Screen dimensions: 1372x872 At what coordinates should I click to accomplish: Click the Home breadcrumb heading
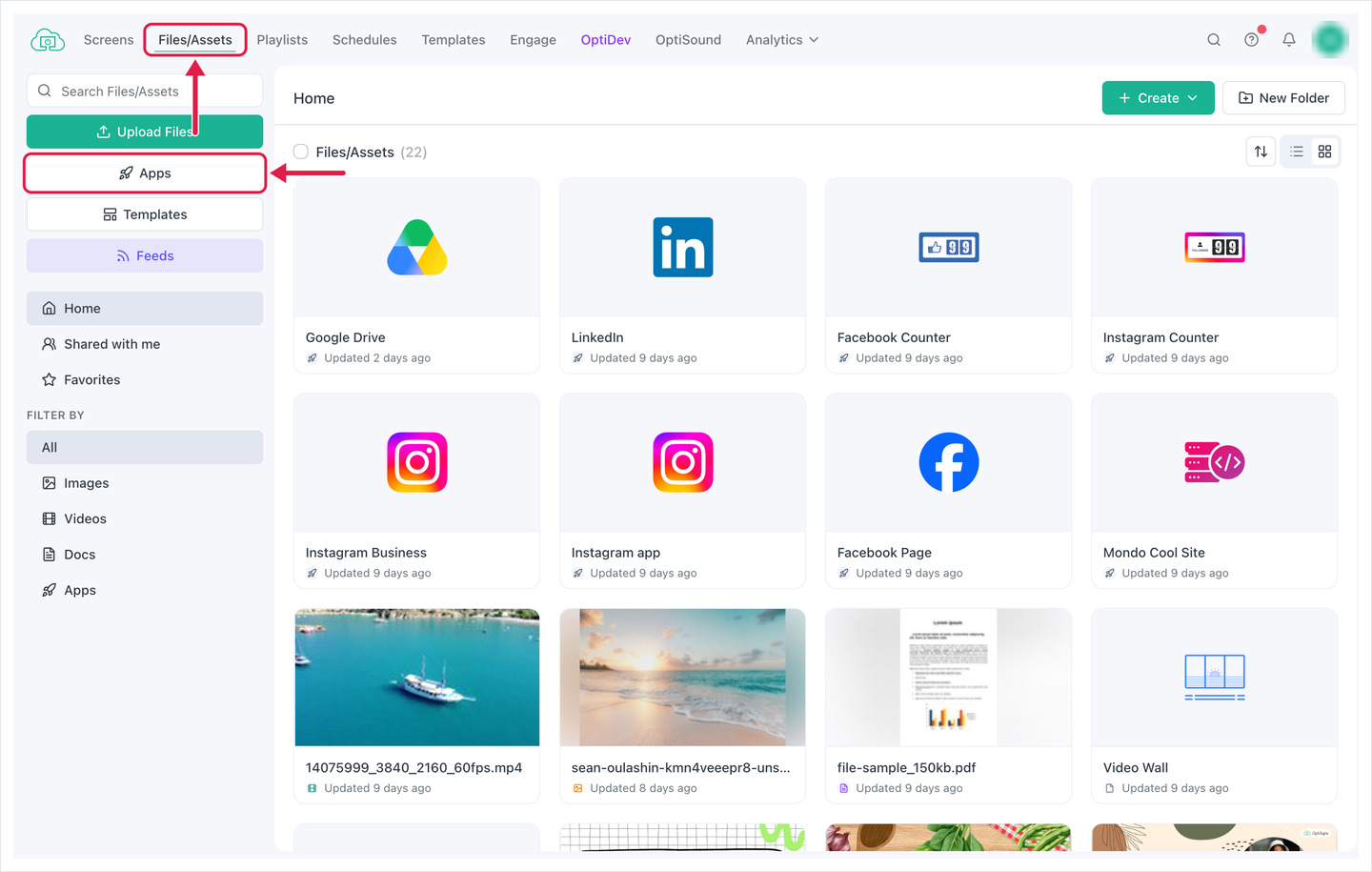coord(314,98)
